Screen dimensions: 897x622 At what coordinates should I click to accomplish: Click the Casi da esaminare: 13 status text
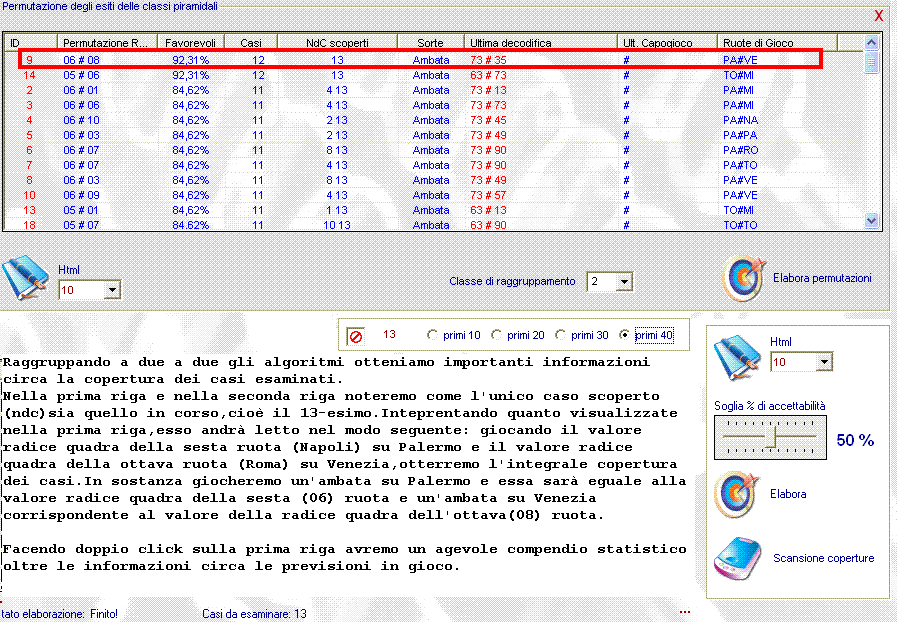pyautogui.click(x=254, y=614)
